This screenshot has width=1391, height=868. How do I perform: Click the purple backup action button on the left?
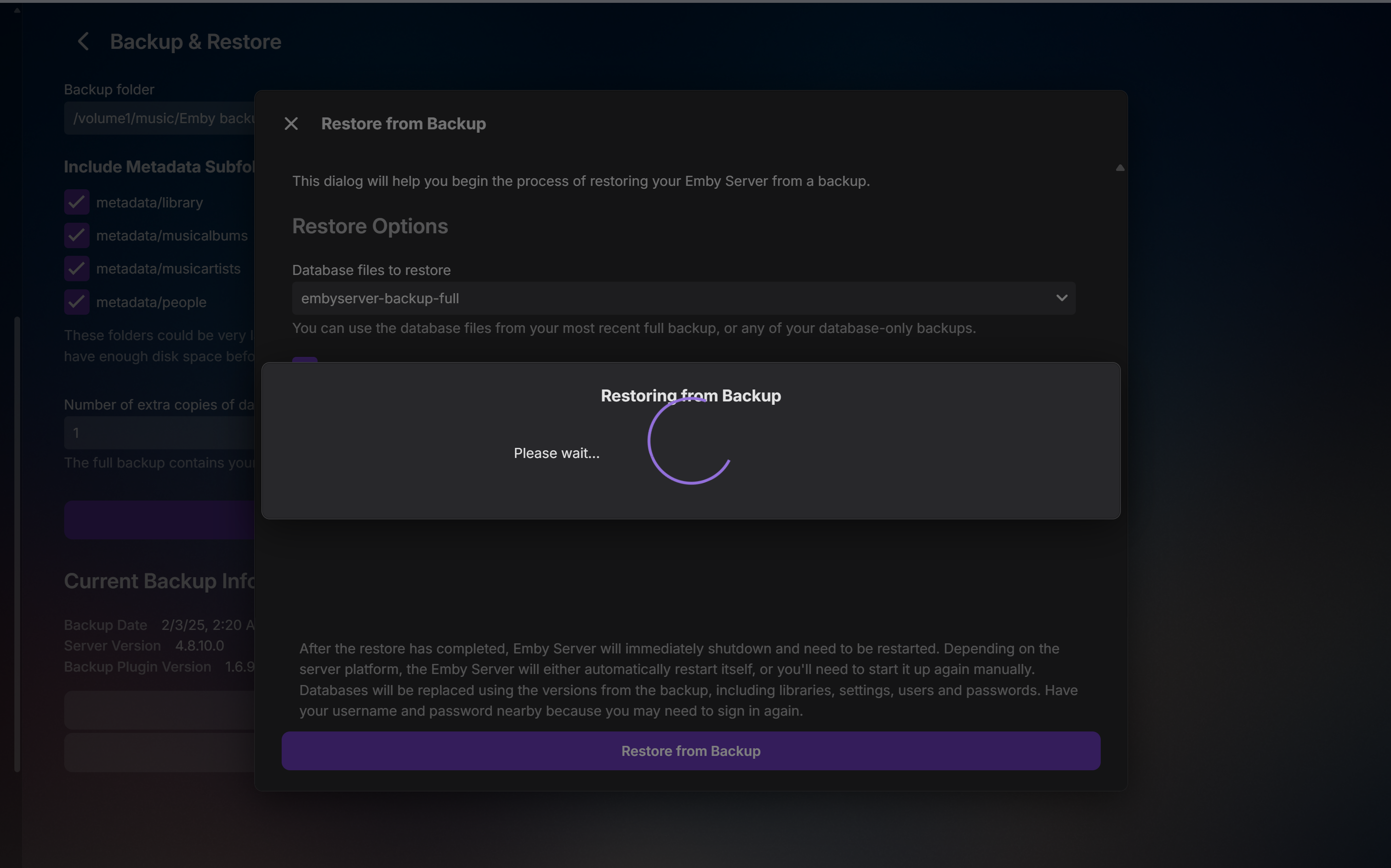pyautogui.click(x=160, y=520)
